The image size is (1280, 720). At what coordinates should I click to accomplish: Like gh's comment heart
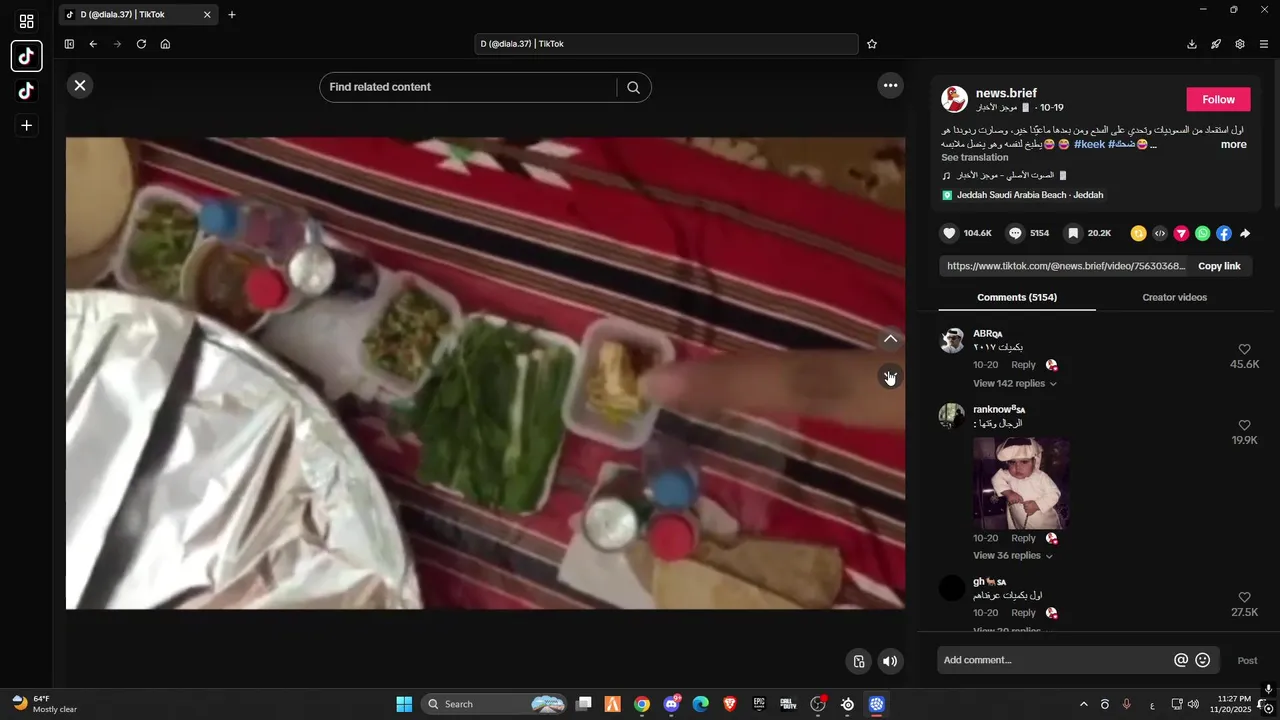[1244, 597]
